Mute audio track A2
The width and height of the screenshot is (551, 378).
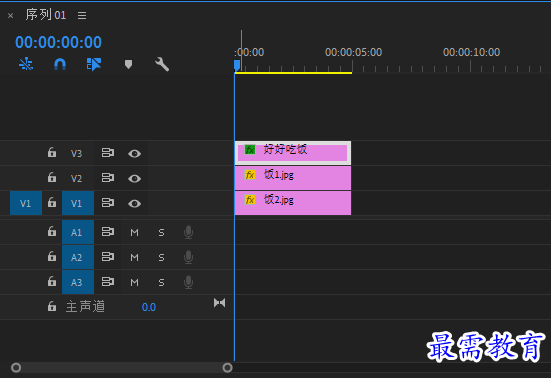click(x=134, y=258)
